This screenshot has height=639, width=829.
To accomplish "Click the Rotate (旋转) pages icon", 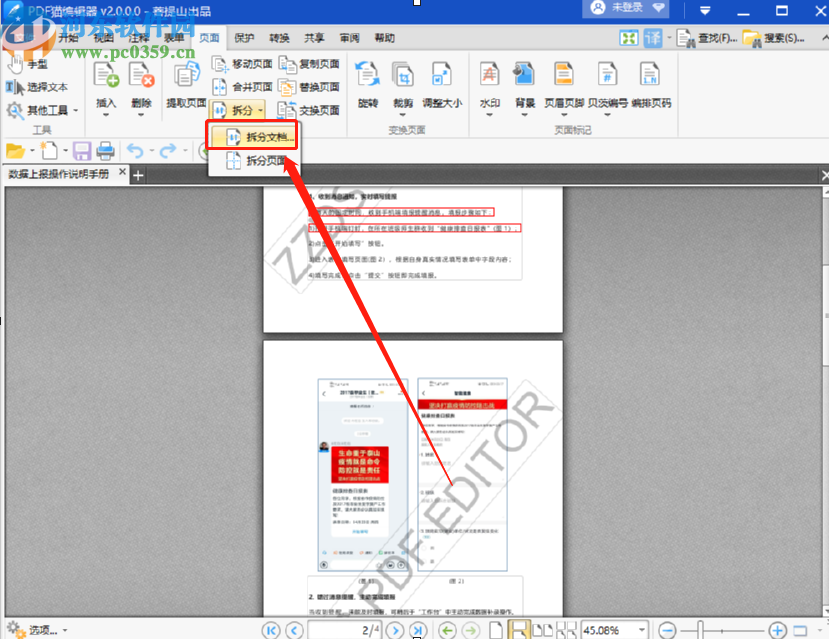I will [x=367, y=85].
